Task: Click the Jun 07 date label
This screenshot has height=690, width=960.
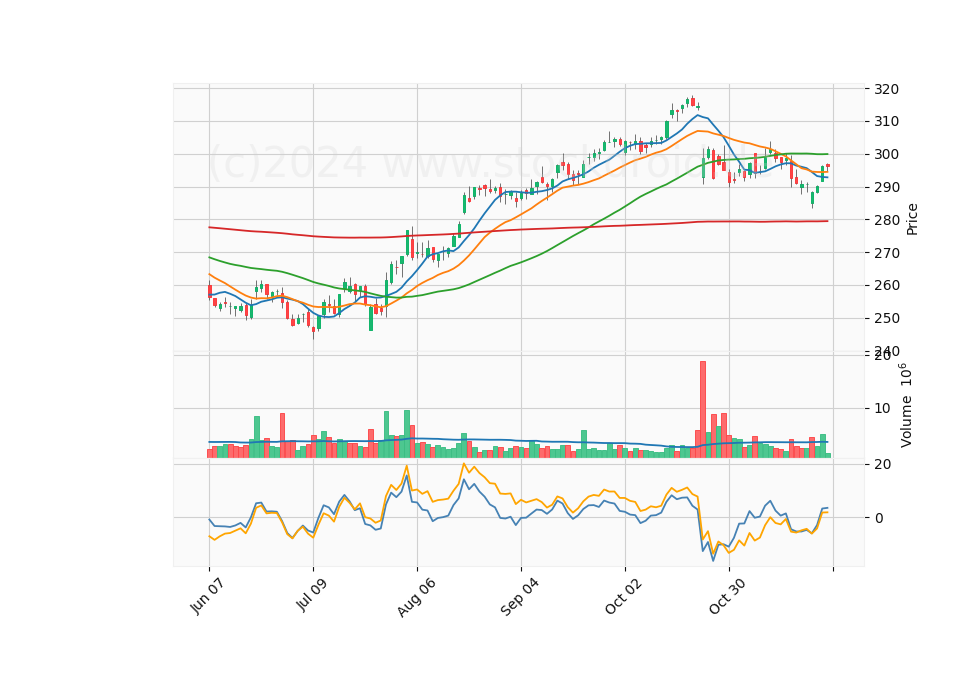Action: click(207, 596)
